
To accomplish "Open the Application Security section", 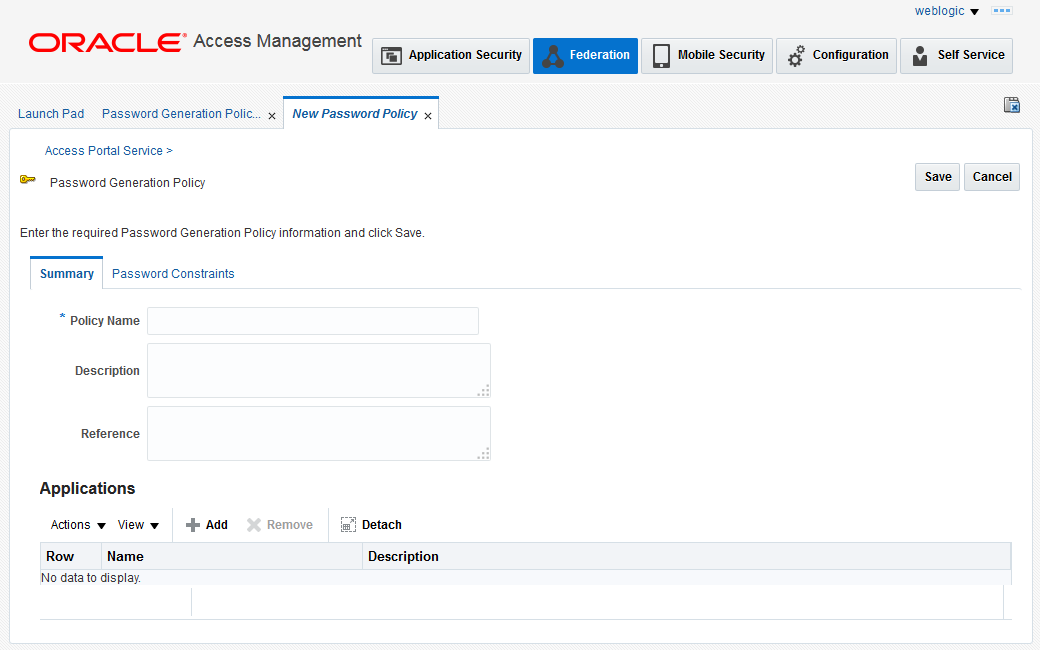I will [451, 56].
